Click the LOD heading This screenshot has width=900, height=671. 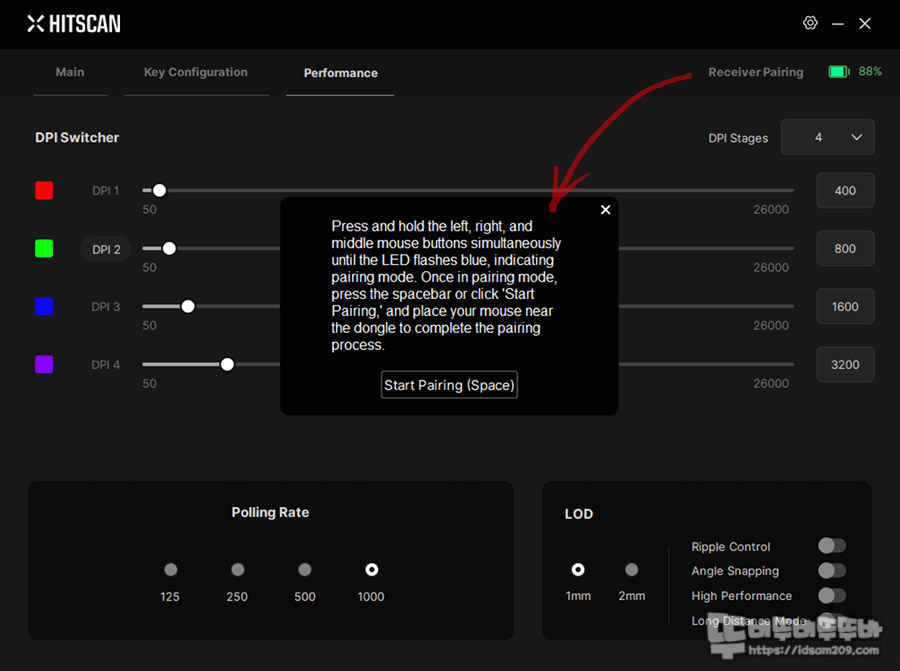click(579, 514)
